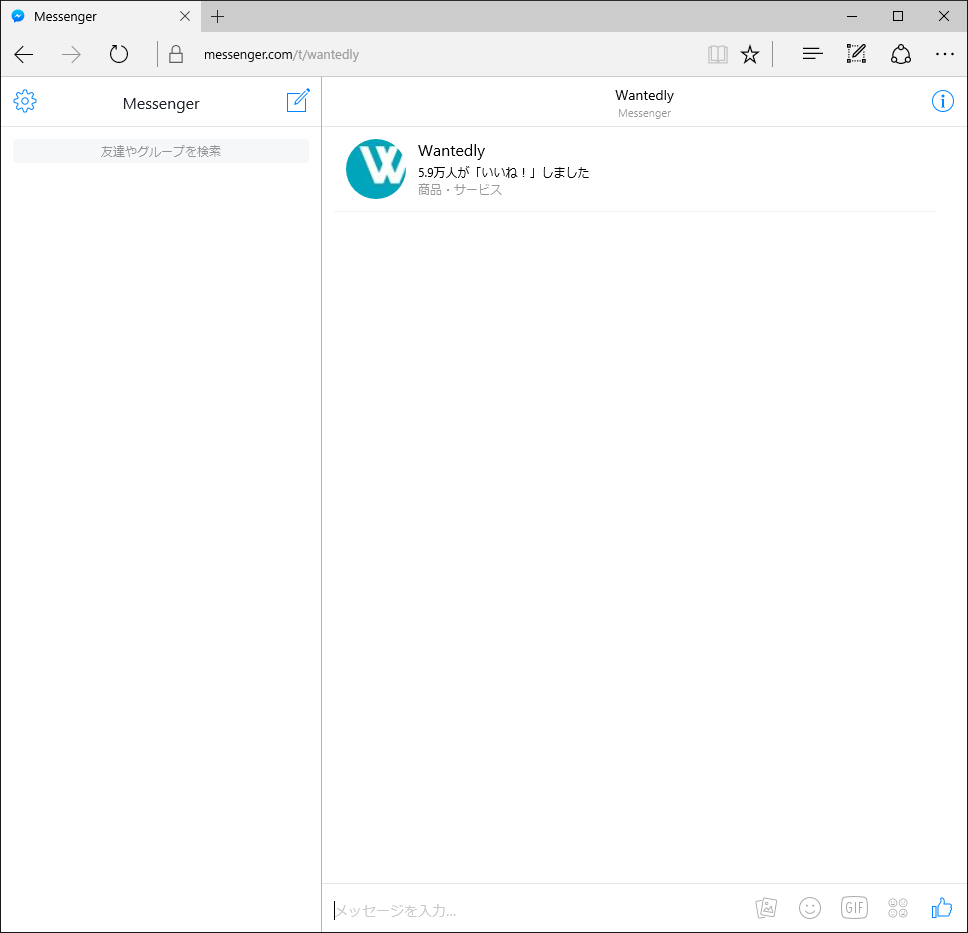
Task: Attach a photo to the message
Action: (766, 908)
